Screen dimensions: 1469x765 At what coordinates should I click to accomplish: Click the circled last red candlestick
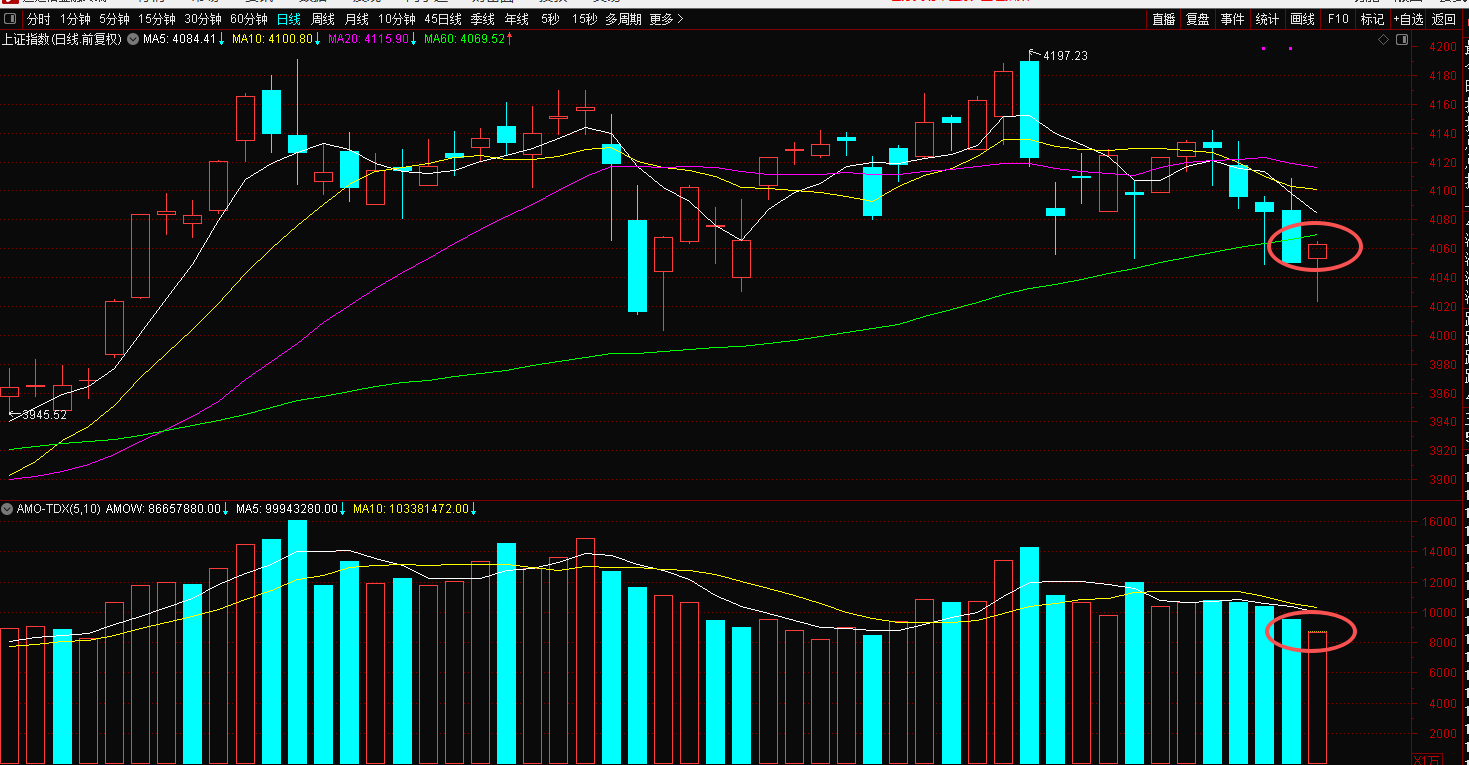click(x=1317, y=252)
